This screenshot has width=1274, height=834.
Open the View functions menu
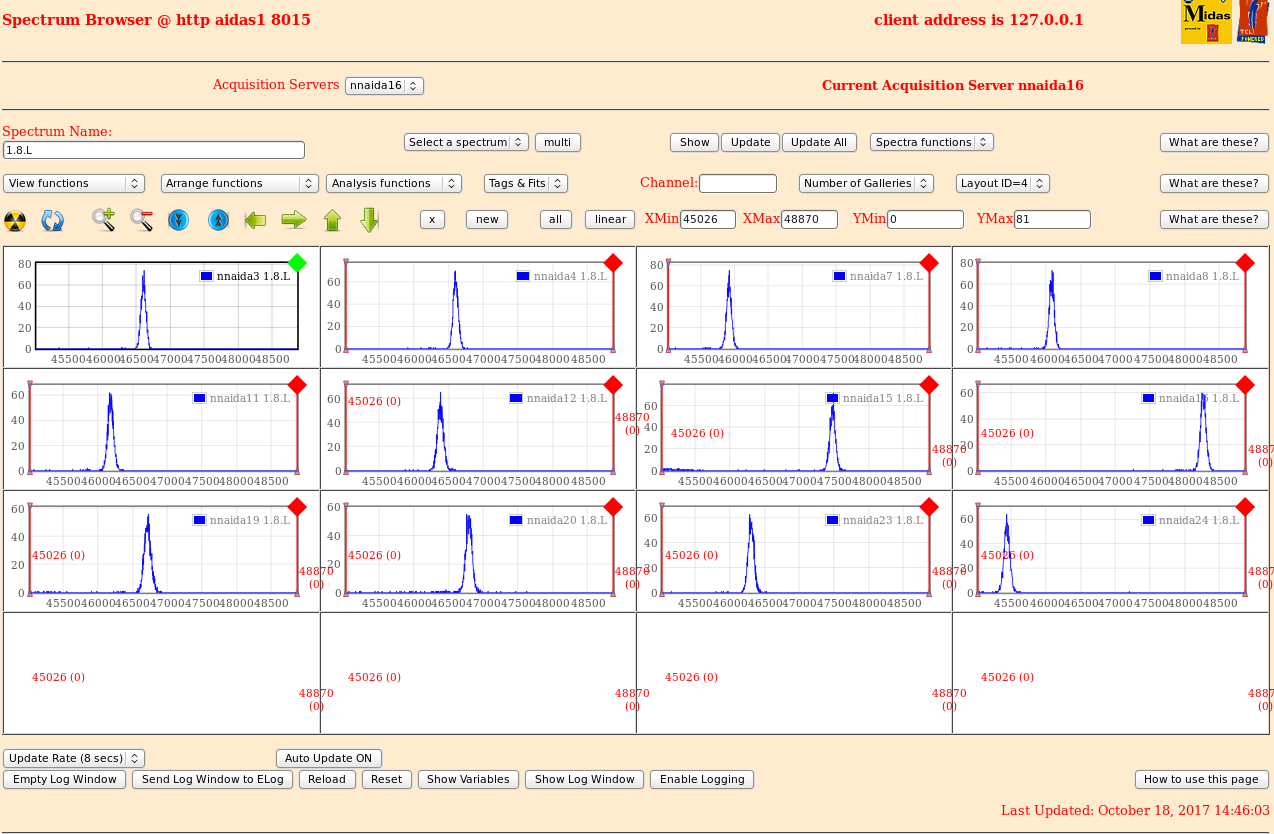[74, 183]
